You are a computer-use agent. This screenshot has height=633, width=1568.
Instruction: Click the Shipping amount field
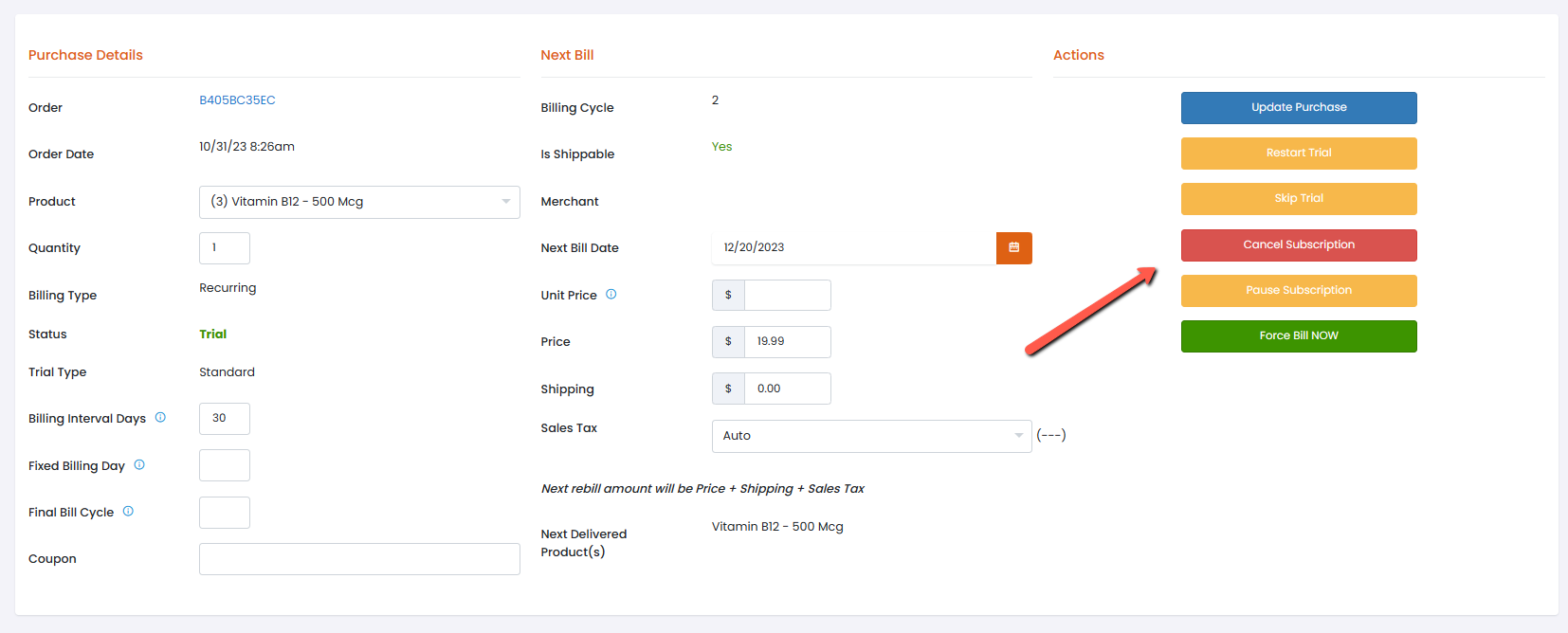787,389
